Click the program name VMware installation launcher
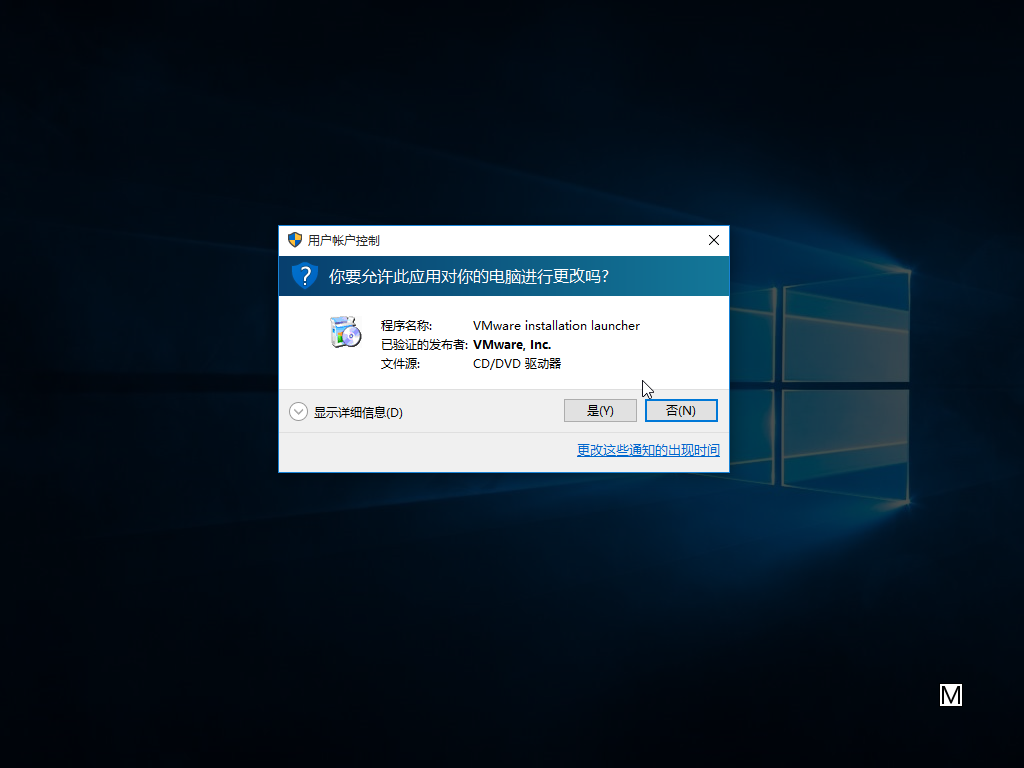 pos(556,325)
